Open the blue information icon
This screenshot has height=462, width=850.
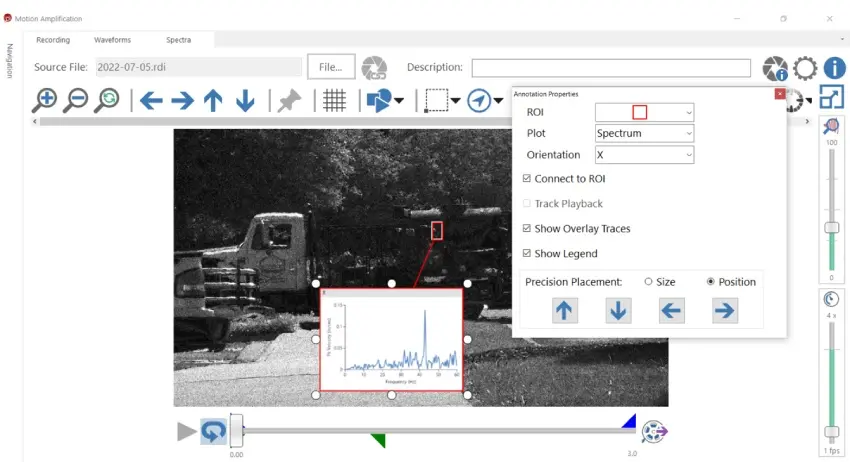[835, 68]
